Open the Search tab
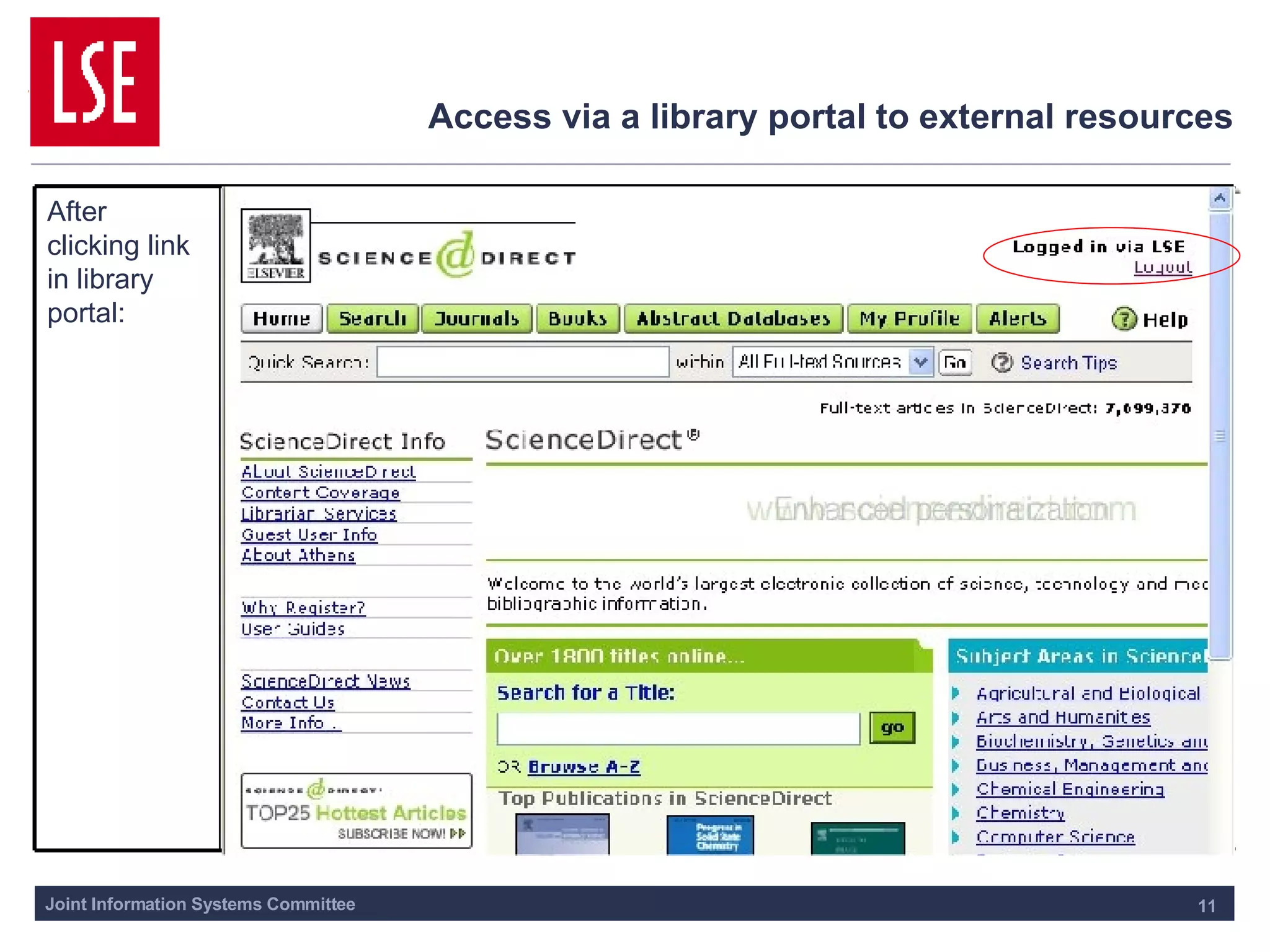This screenshot has height=952, width=1270. tap(373, 319)
